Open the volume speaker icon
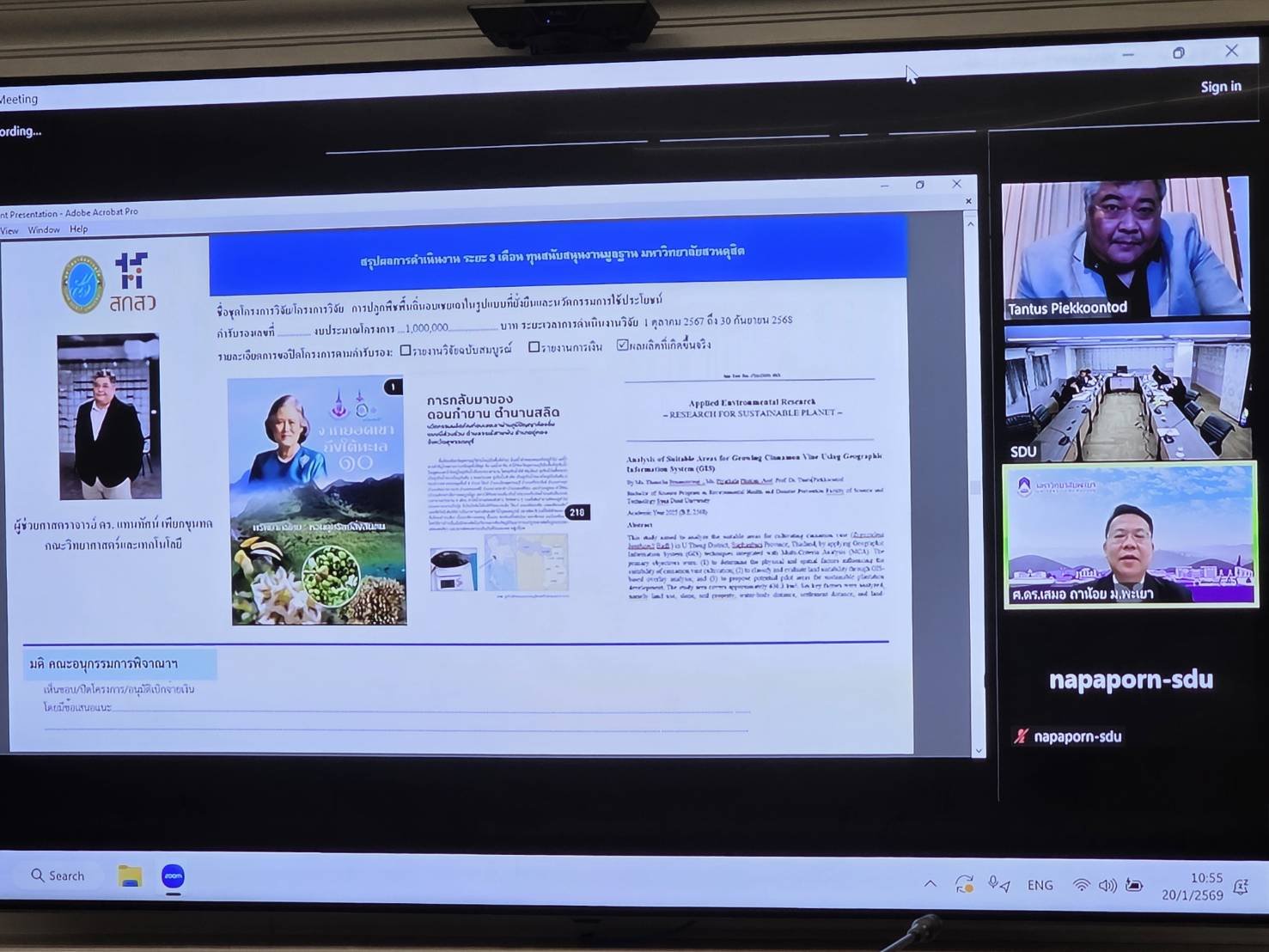This screenshot has height=952, width=1269. 1107,885
